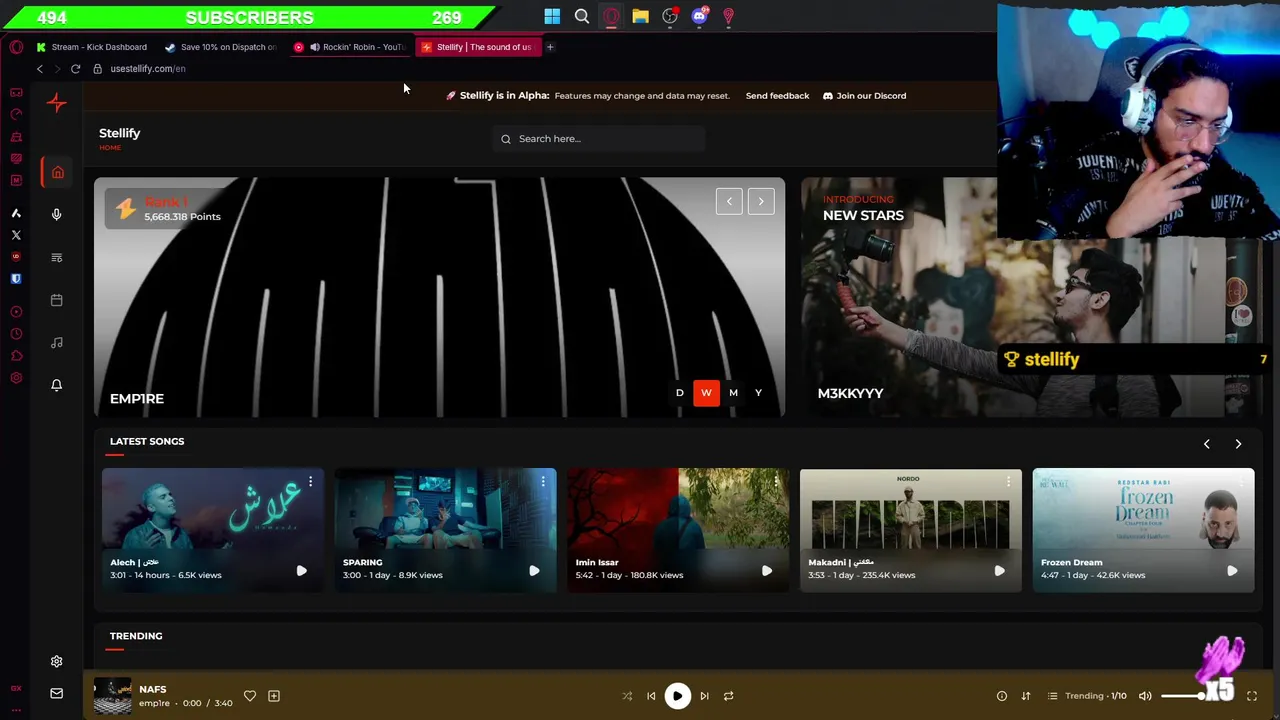The image size is (1280, 720).
Task: Select the W weekly ranking filter
Action: click(x=706, y=393)
